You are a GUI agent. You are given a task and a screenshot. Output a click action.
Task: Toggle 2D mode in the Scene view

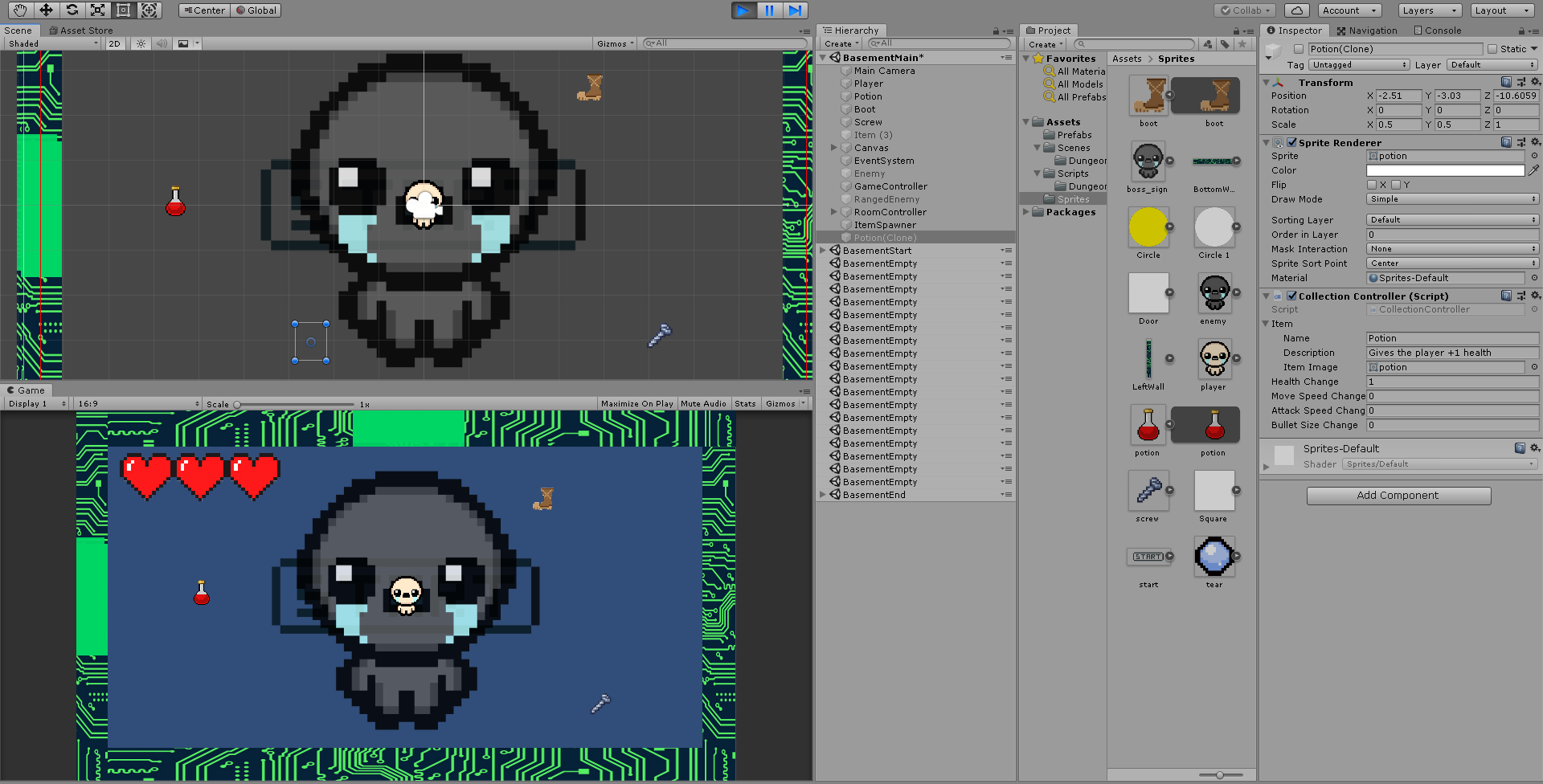115,43
